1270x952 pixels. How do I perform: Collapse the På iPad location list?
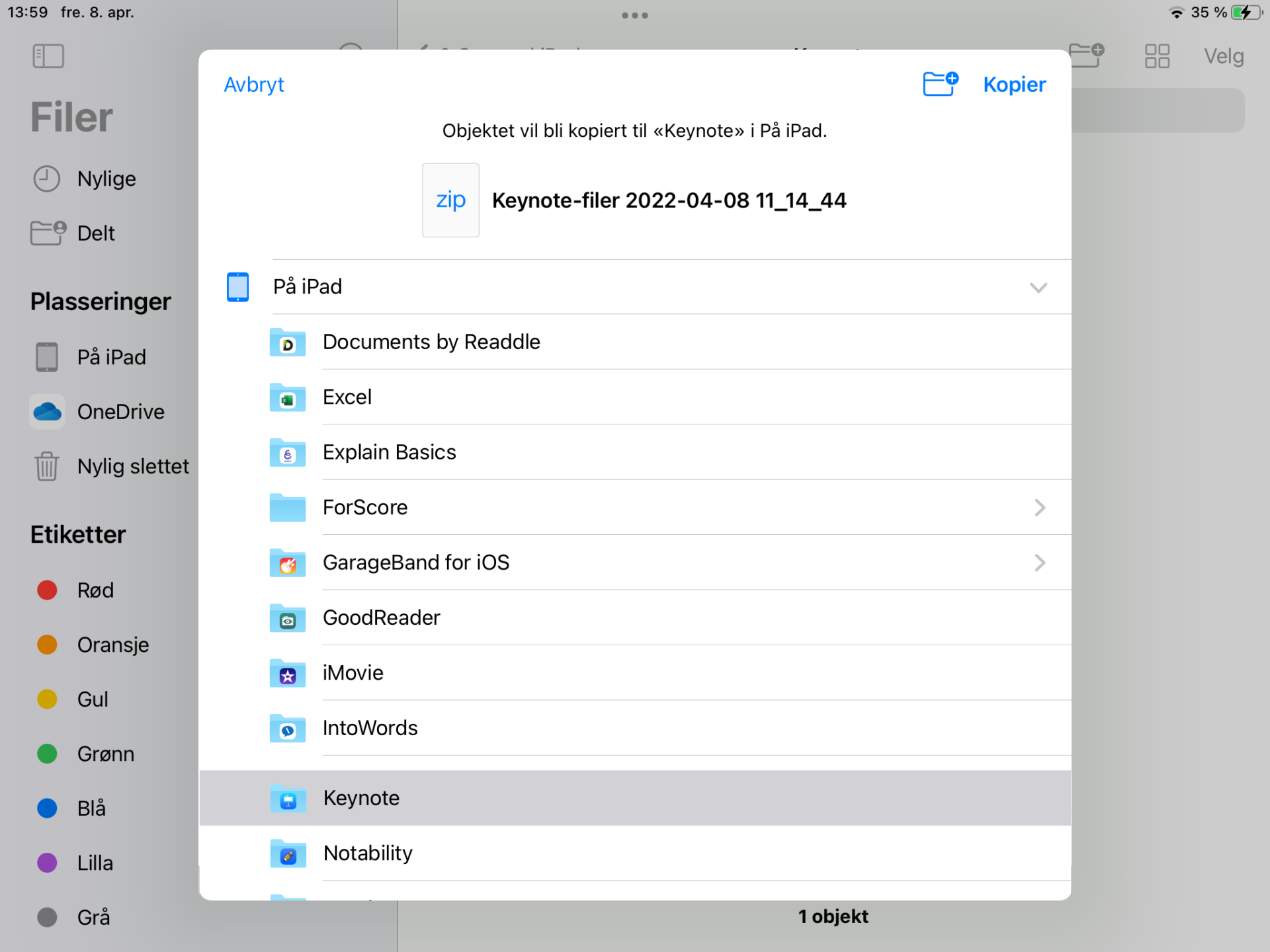(x=1038, y=288)
